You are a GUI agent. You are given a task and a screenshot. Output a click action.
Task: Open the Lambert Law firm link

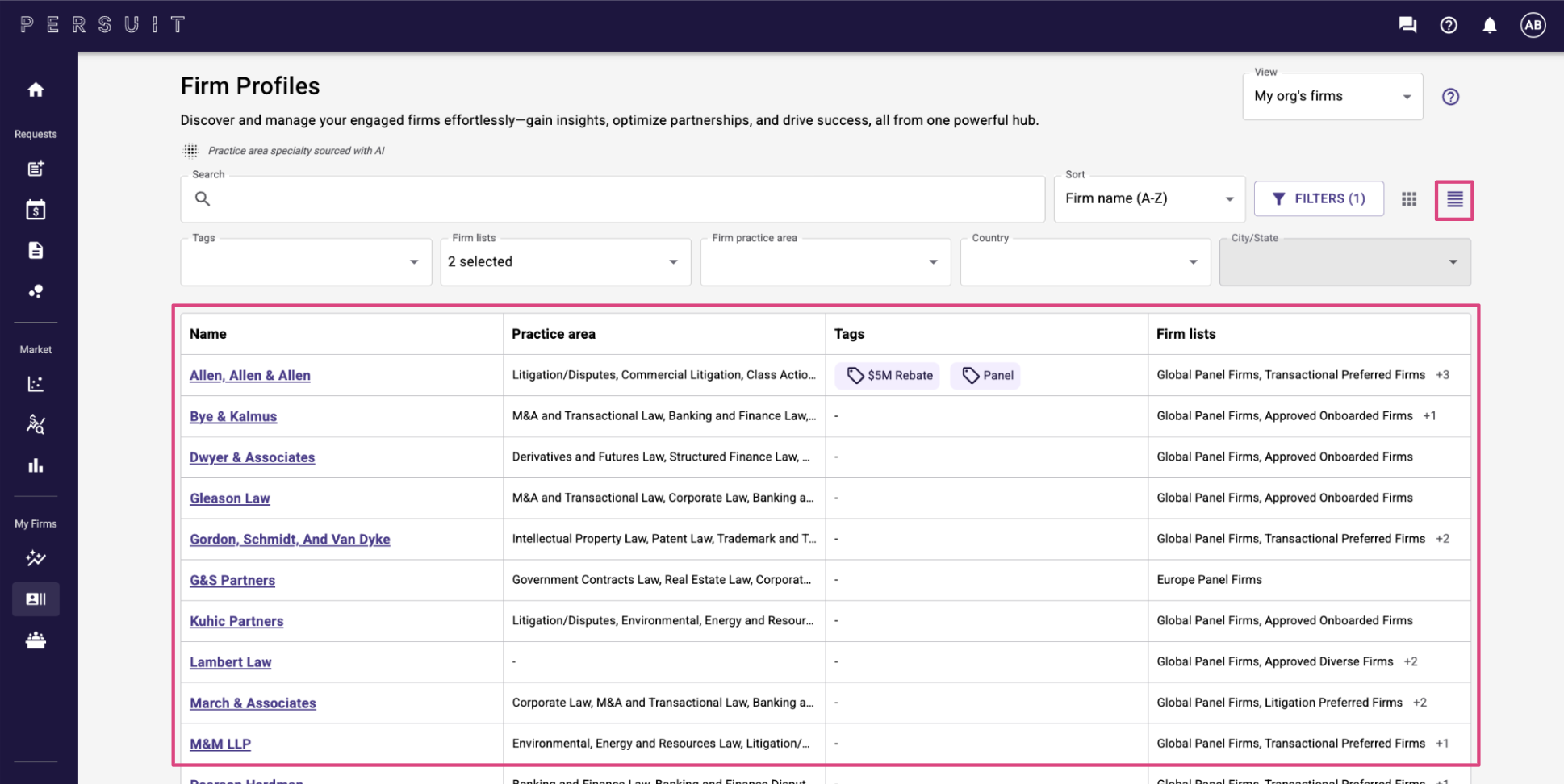click(231, 662)
